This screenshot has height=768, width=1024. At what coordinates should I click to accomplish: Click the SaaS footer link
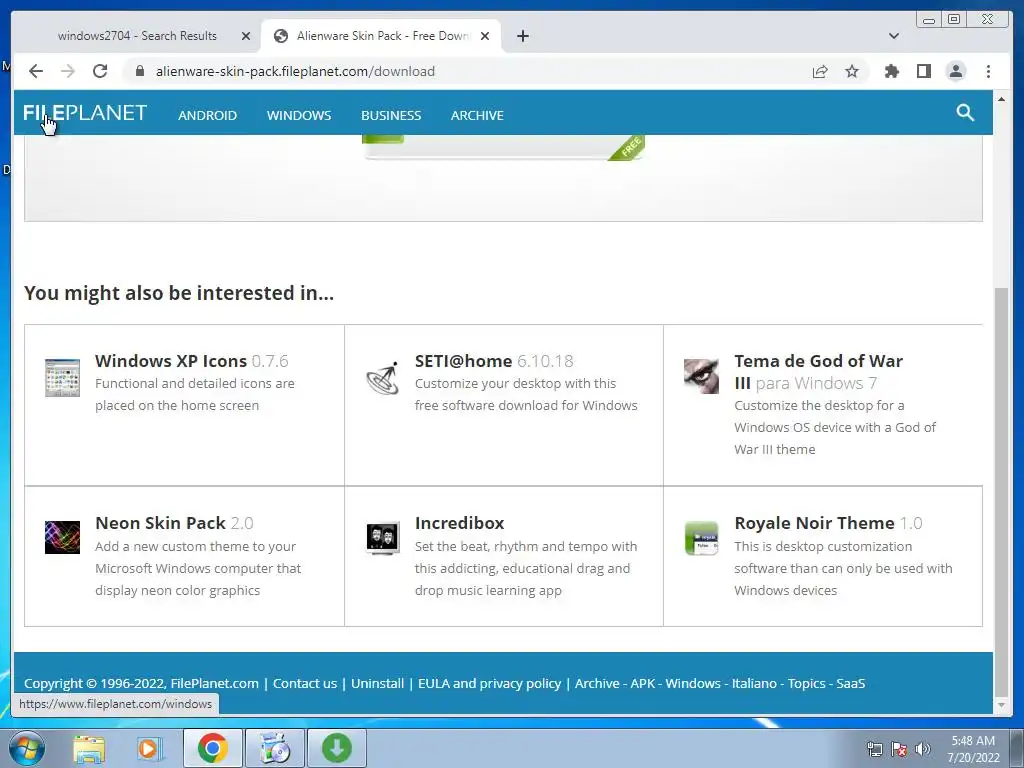click(851, 684)
